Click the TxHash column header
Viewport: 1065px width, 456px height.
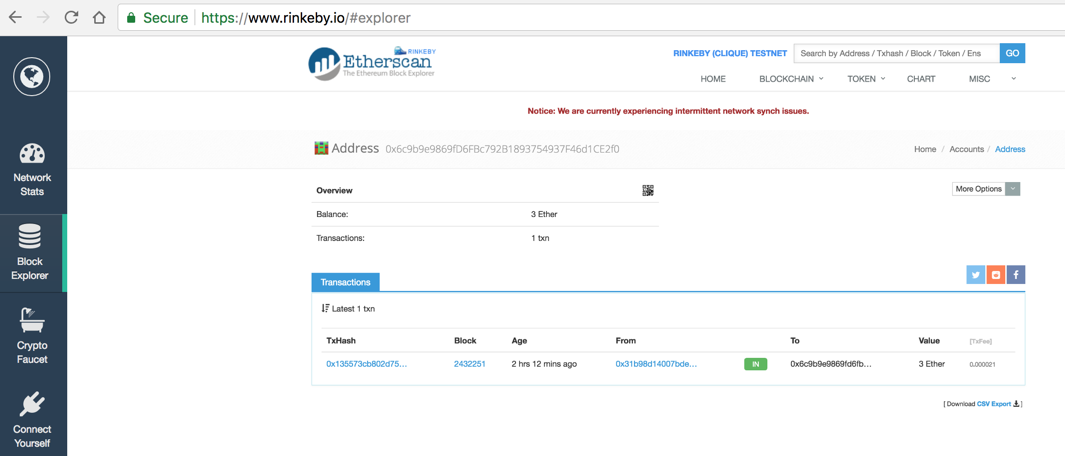click(x=341, y=340)
